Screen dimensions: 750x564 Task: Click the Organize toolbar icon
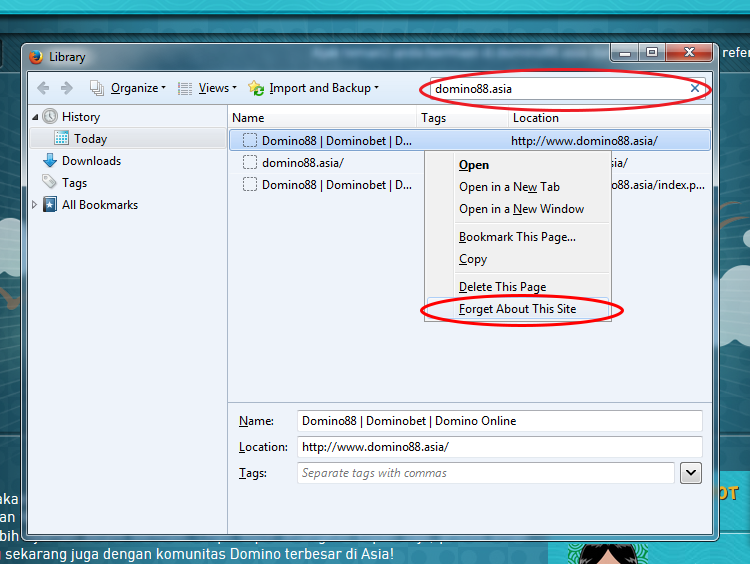pos(97,88)
